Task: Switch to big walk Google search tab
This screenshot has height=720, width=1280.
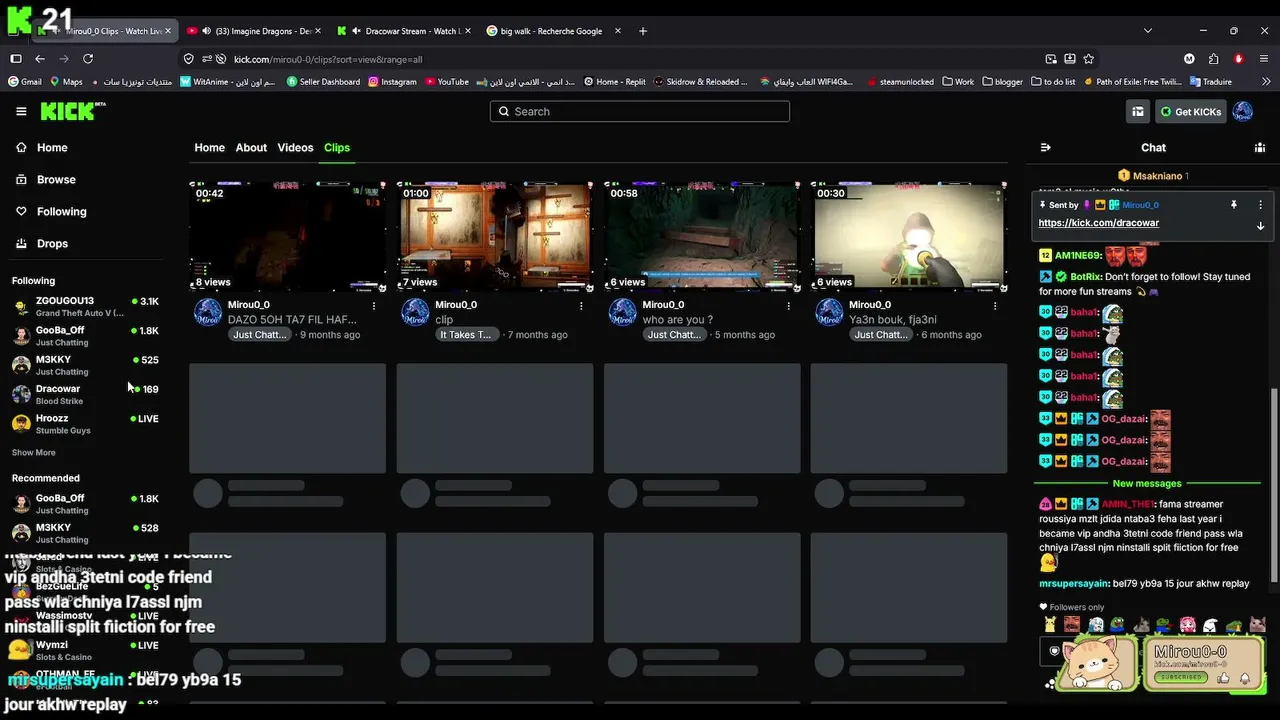Action: (553, 31)
